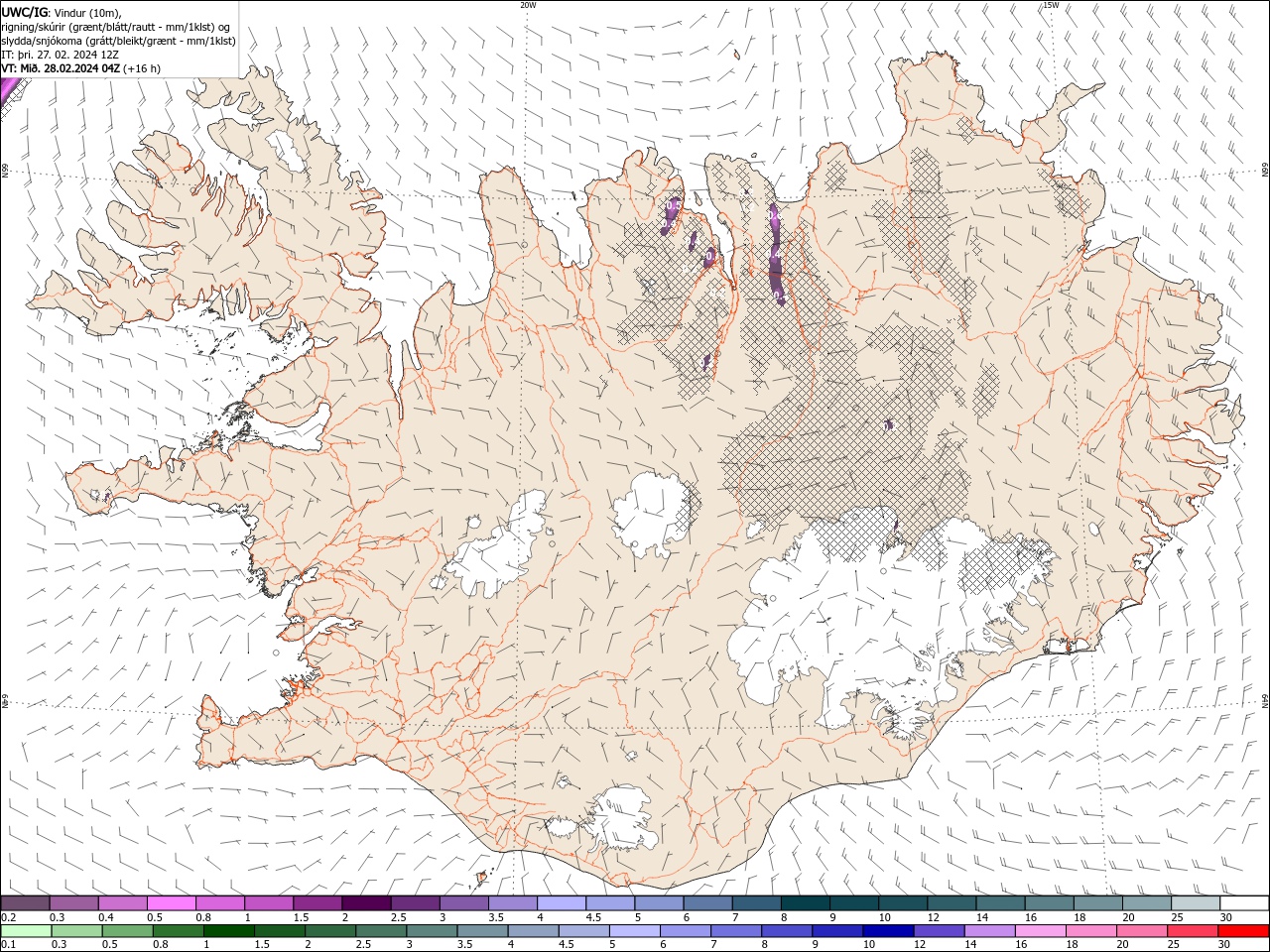The height and width of the screenshot is (952, 1270).
Task: Click the '15W' longitude label at top
Action: click(1051, 5)
